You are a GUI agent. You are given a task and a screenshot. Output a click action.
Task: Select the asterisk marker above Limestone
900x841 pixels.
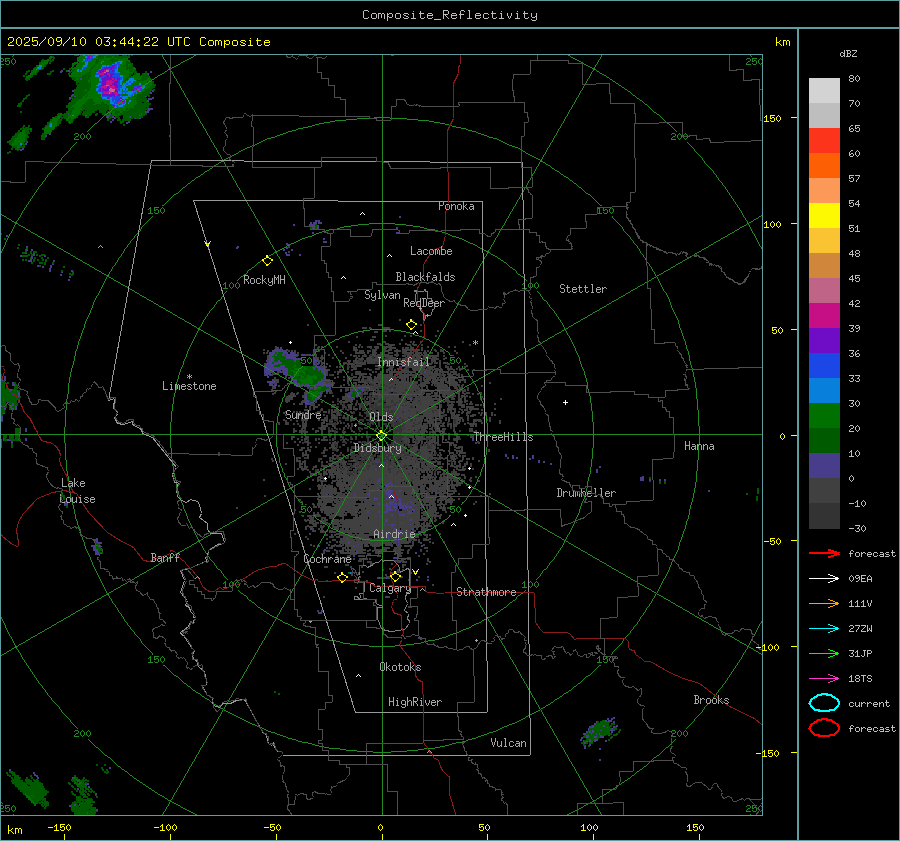[x=189, y=377]
